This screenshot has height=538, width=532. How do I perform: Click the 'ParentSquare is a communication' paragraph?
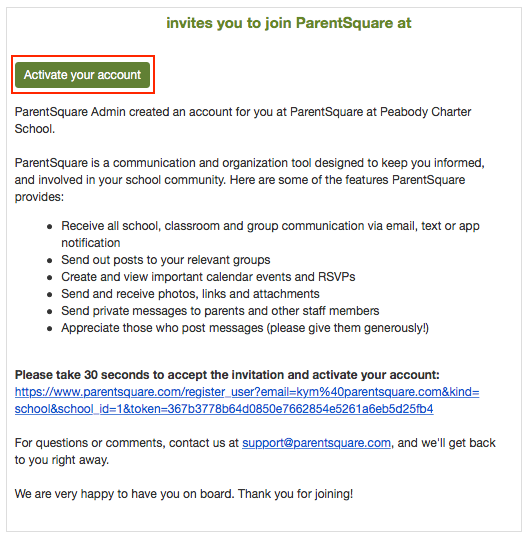coord(249,180)
